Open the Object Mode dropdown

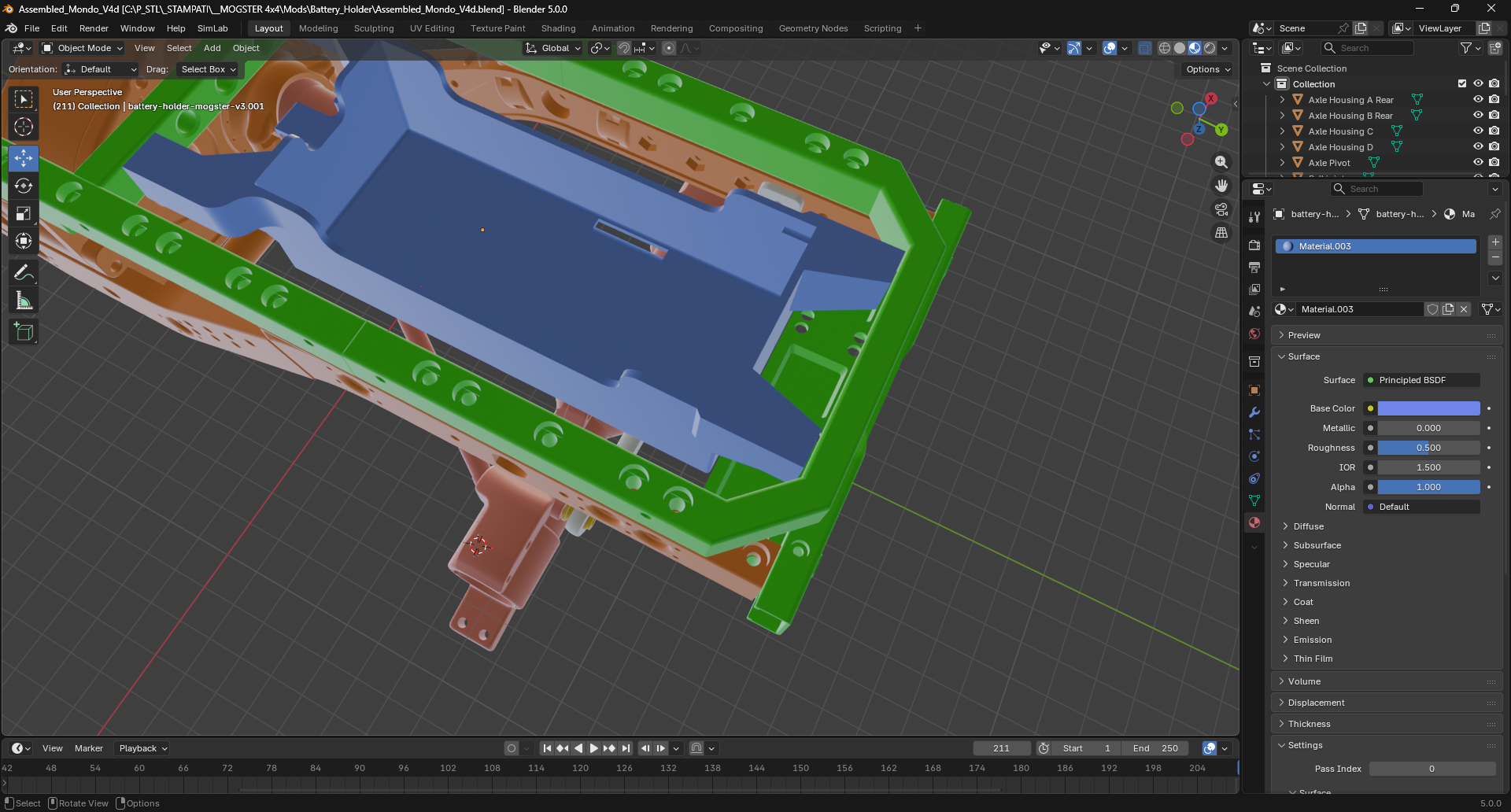[83, 48]
